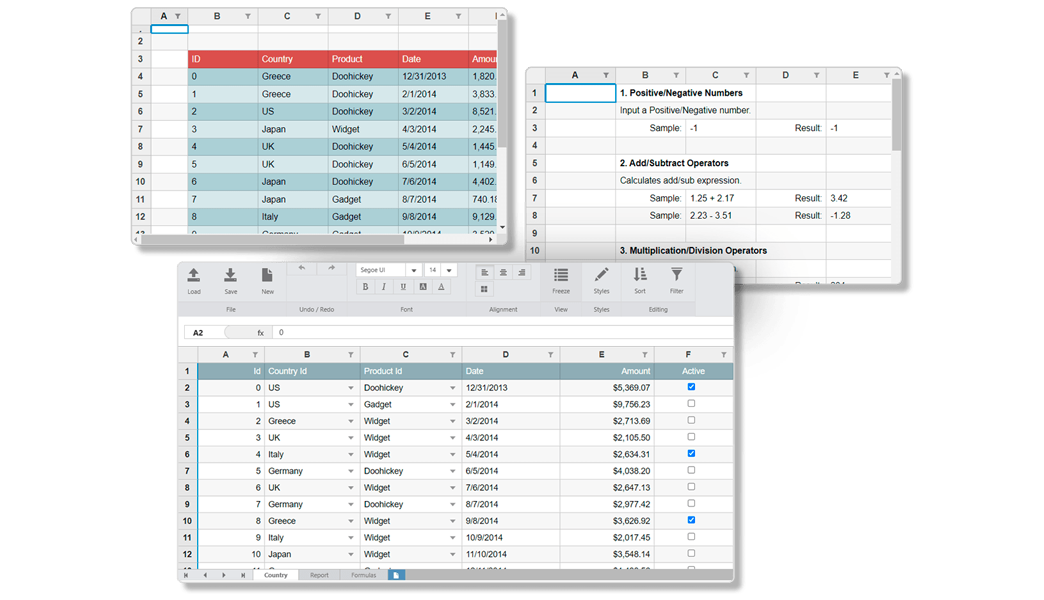Select the "1.25 + 2.17" sample cell
This screenshot has width=1044, height=600.
pos(720,198)
